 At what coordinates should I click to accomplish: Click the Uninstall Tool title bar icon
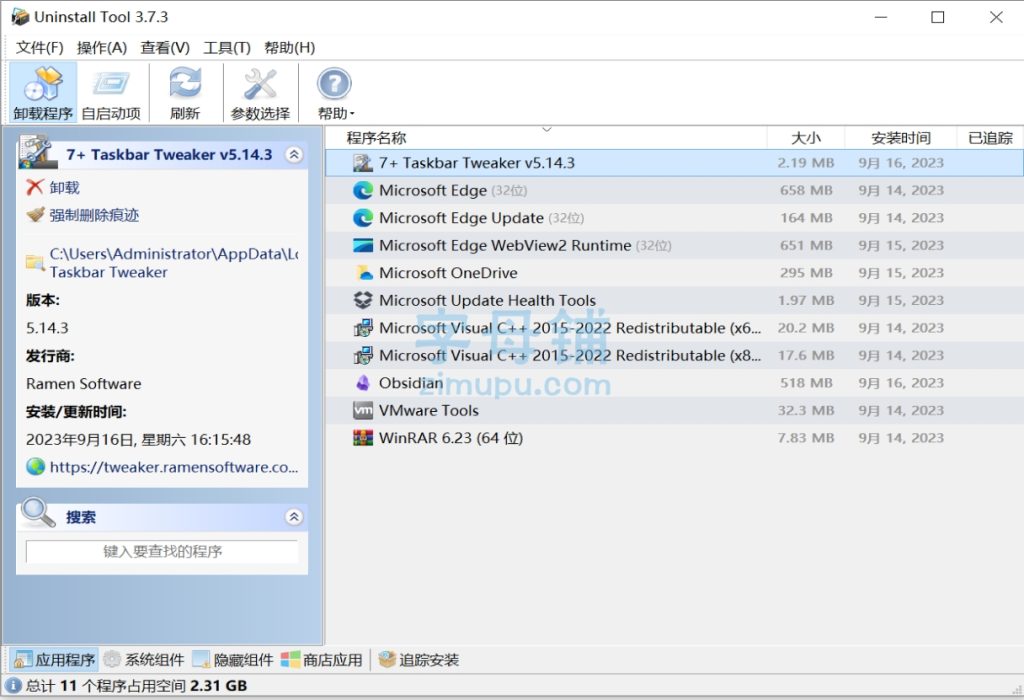click(x=20, y=16)
